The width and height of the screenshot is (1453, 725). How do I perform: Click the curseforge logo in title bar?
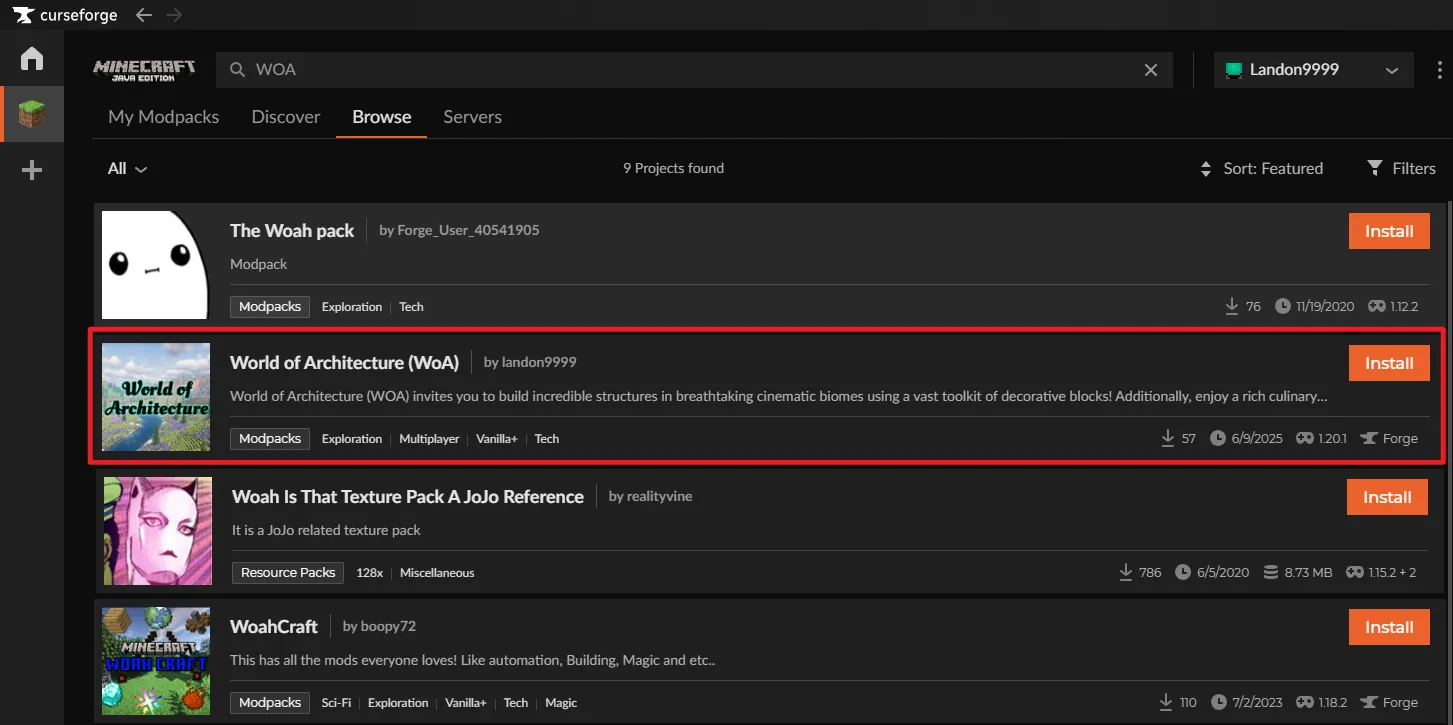coord(66,15)
